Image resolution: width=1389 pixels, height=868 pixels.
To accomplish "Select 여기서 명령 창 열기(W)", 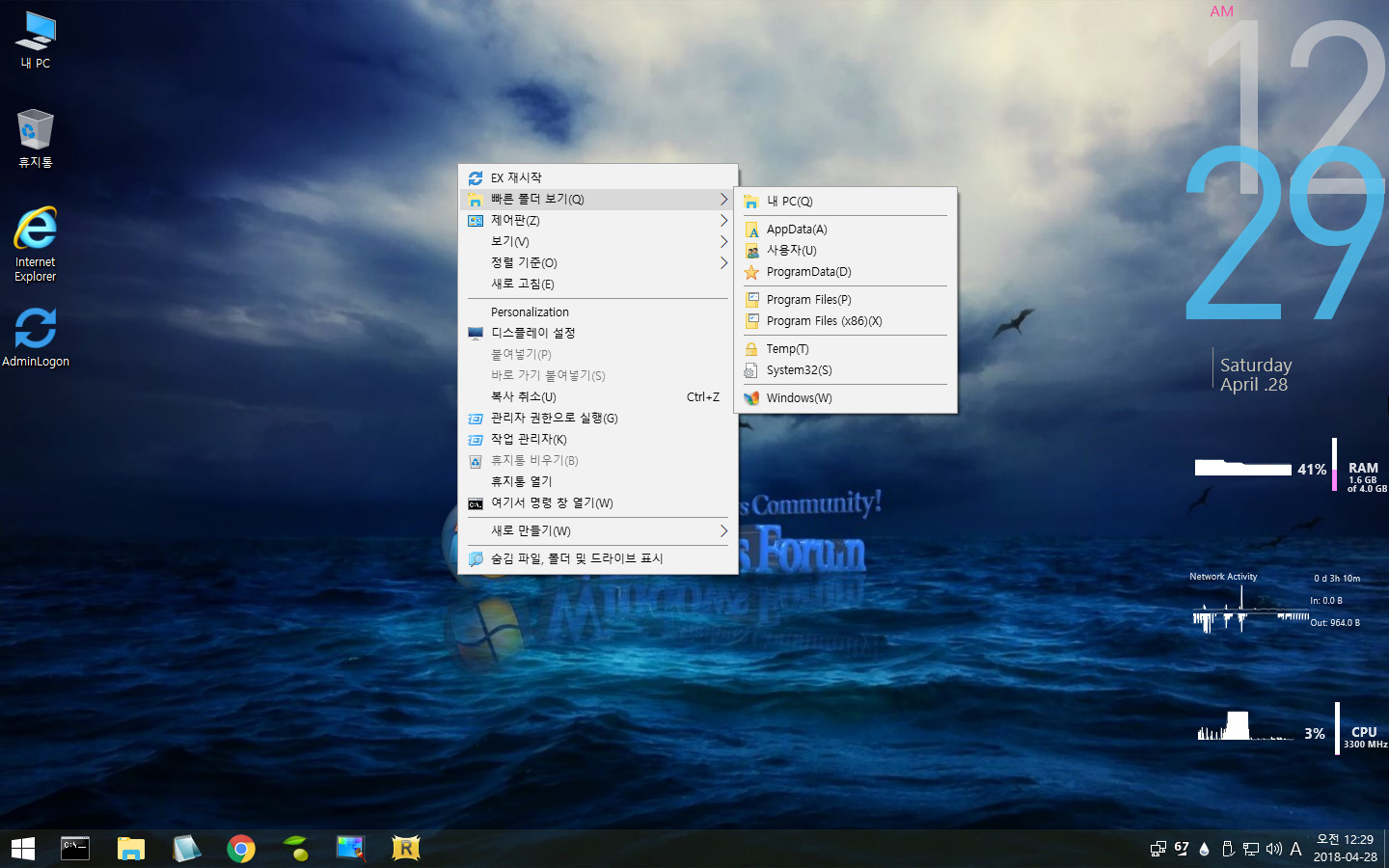I will 598,502.
